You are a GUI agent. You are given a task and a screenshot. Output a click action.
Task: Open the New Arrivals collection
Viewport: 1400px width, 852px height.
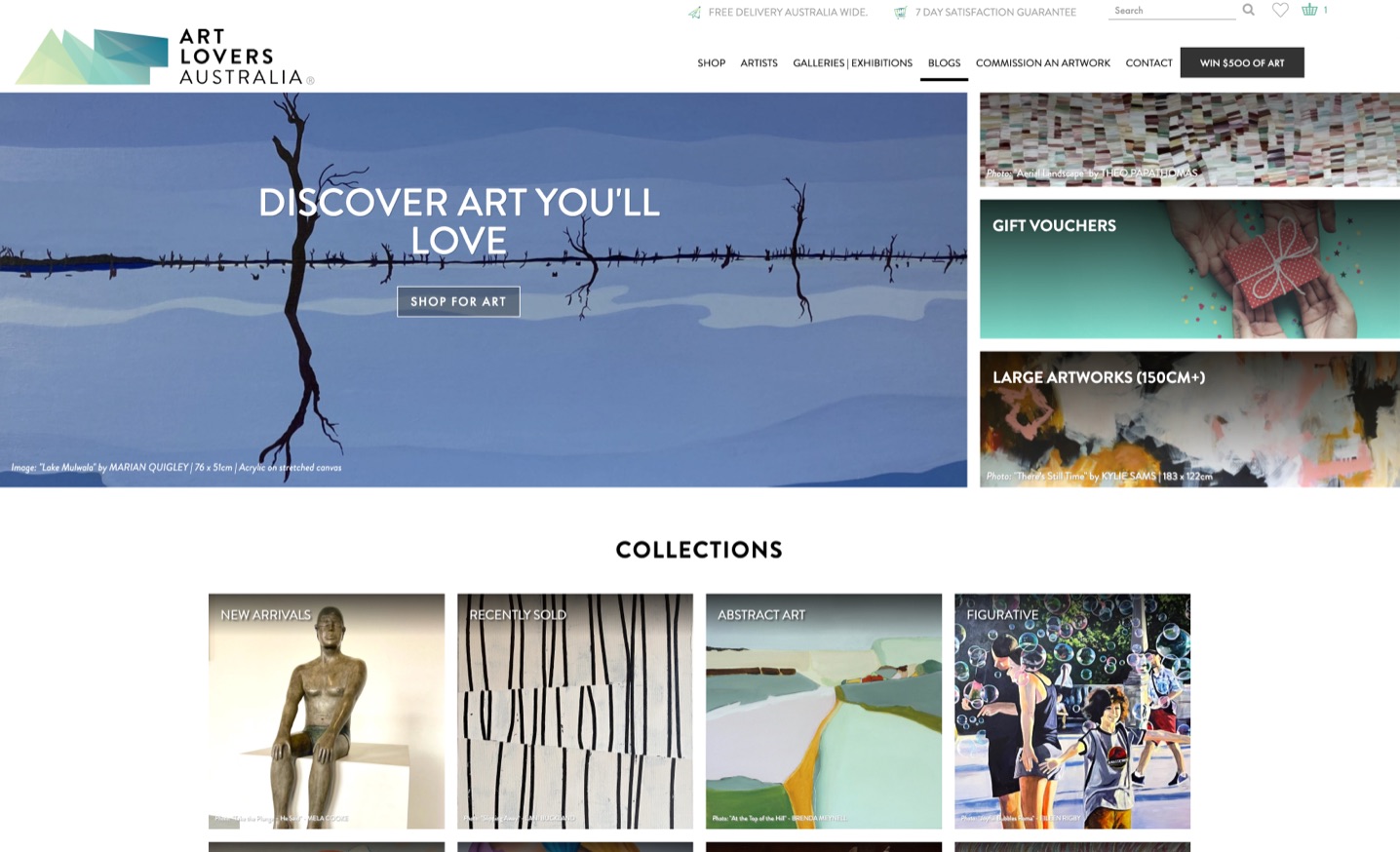[x=327, y=712]
